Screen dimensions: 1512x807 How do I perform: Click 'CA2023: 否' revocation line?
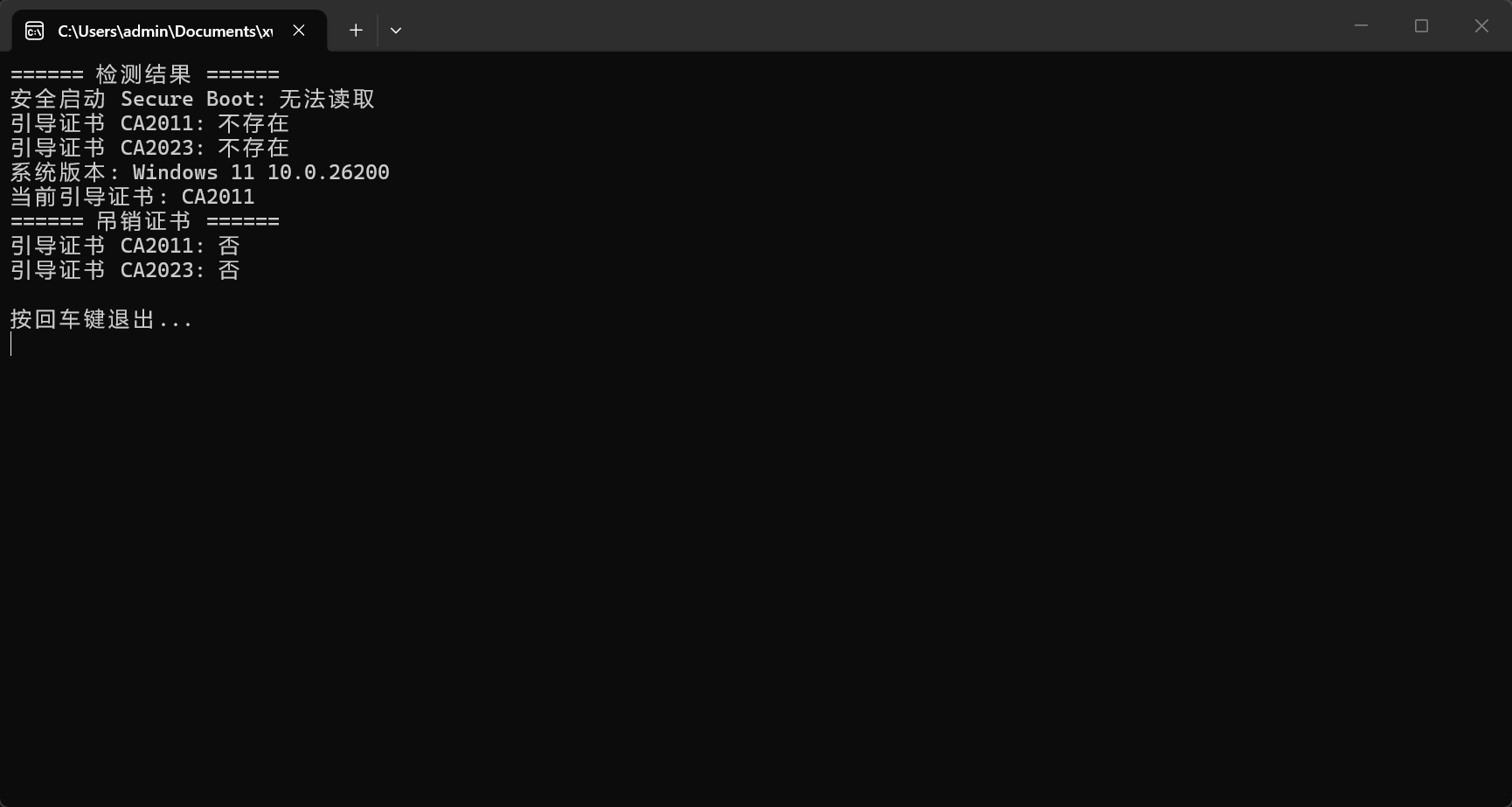(125, 270)
